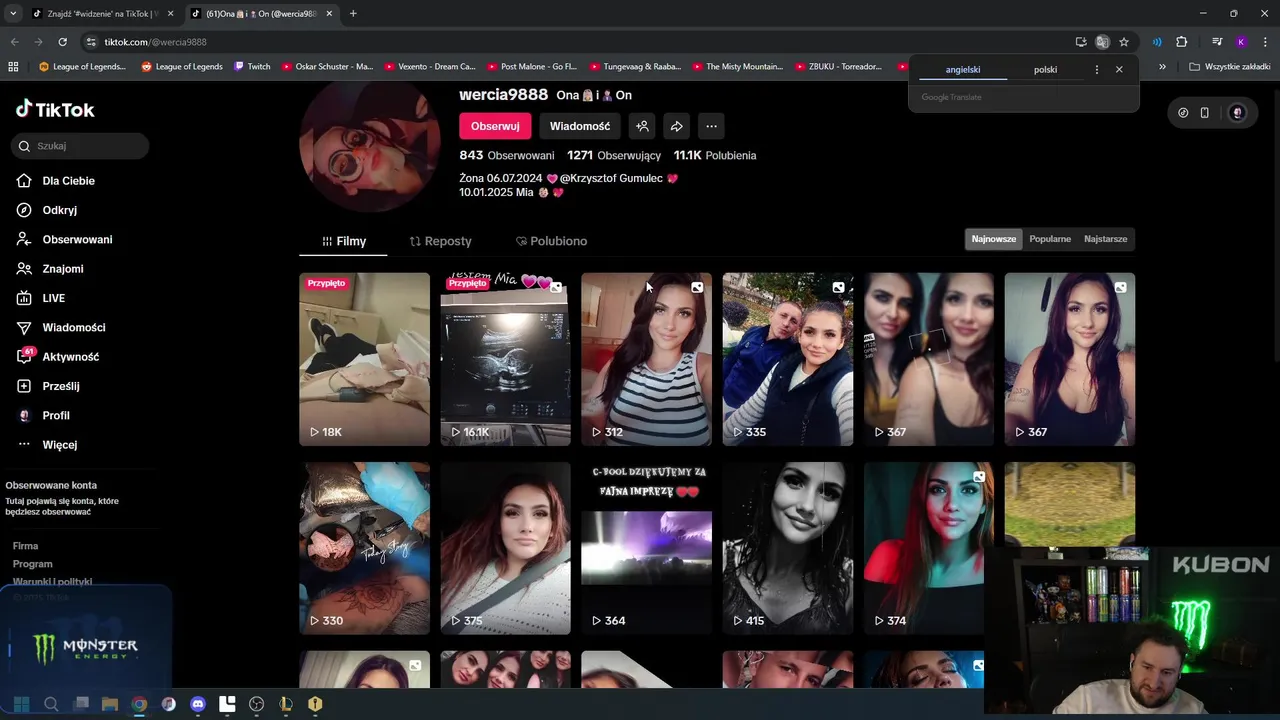Open League of Legends taskbar icon
1280x720 pixels.
[286, 704]
